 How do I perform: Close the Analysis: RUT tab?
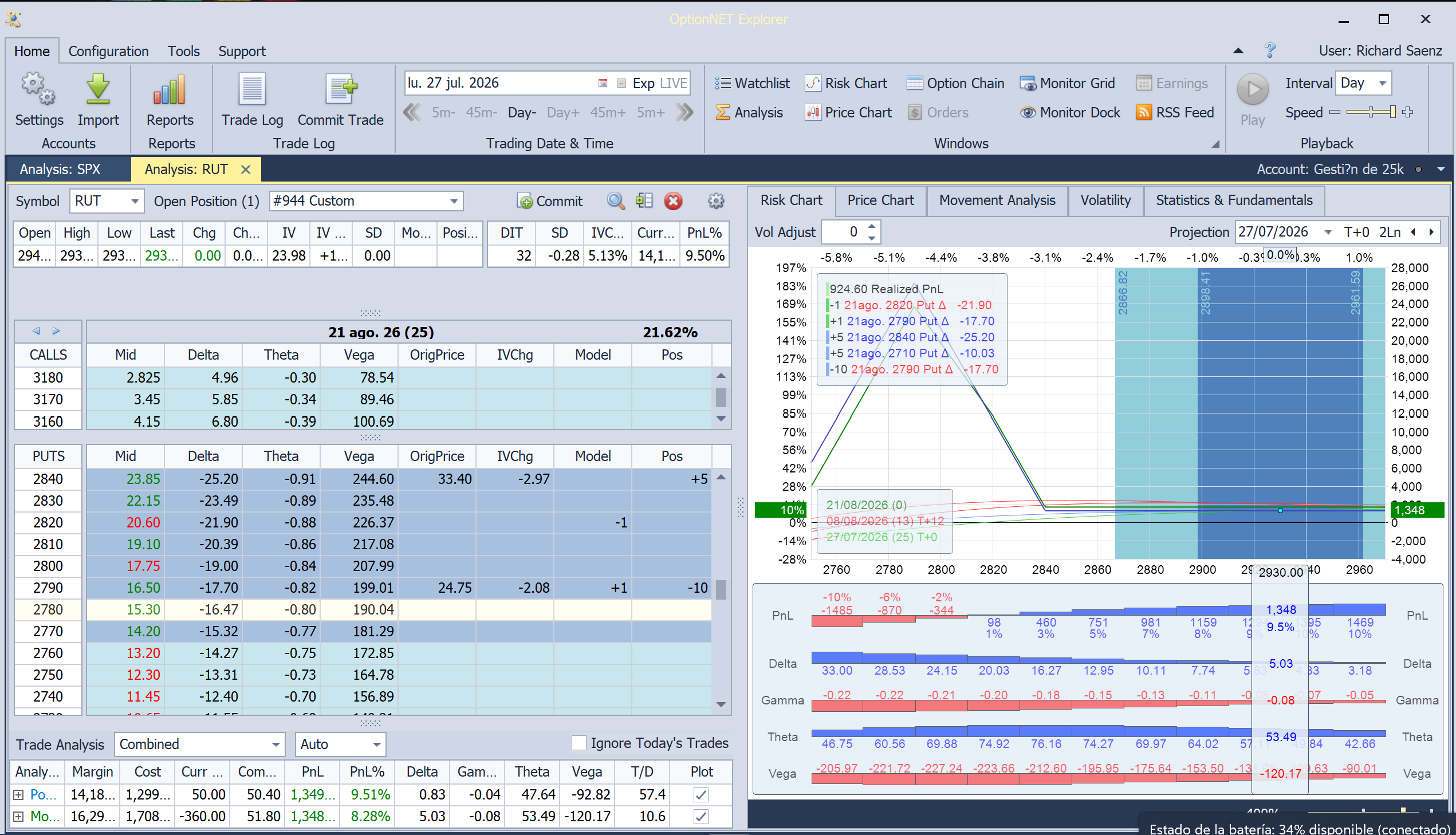click(x=246, y=169)
